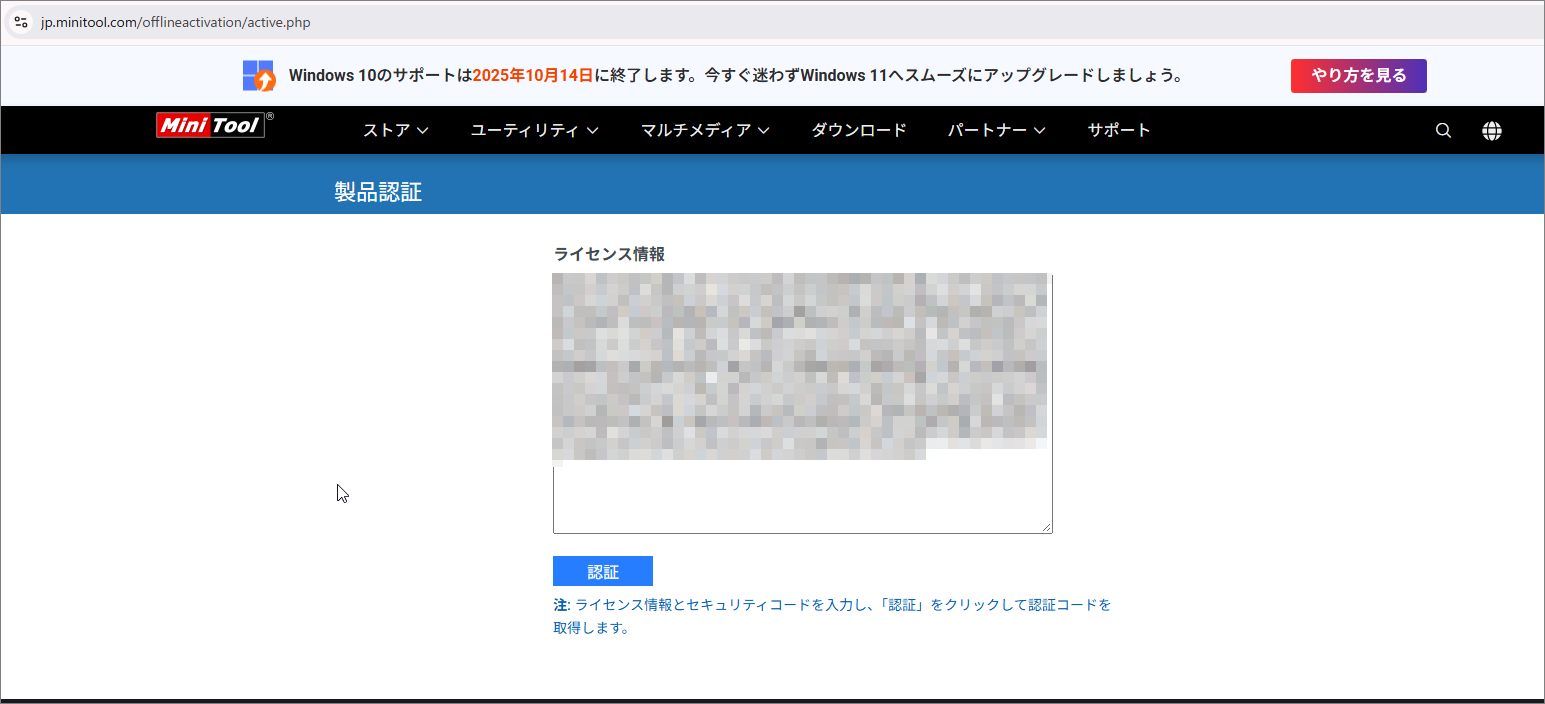Click the search magnifier icon
This screenshot has height=704, width=1545.
click(1443, 130)
